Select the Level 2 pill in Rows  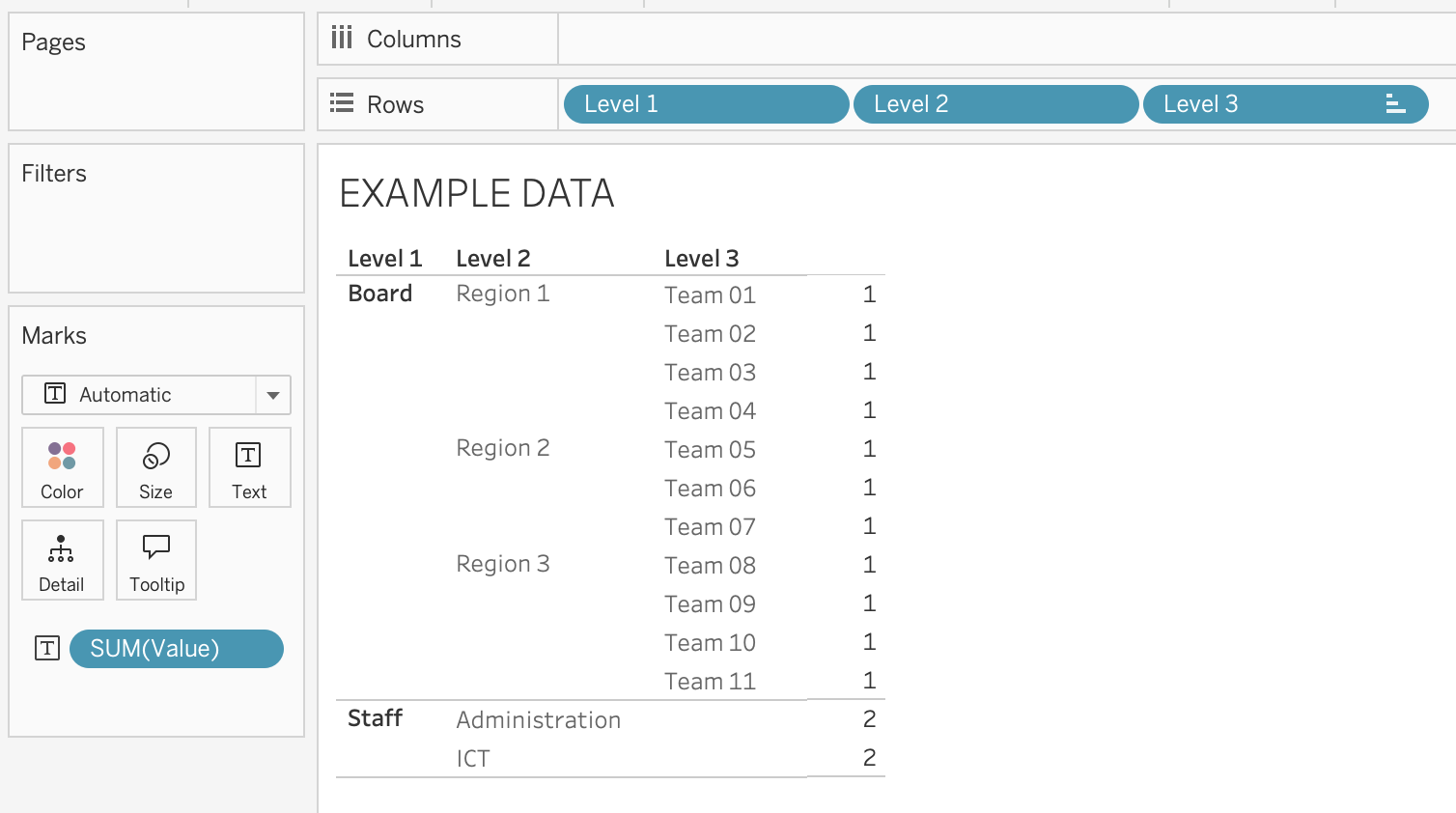pyautogui.click(x=994, y=104)
